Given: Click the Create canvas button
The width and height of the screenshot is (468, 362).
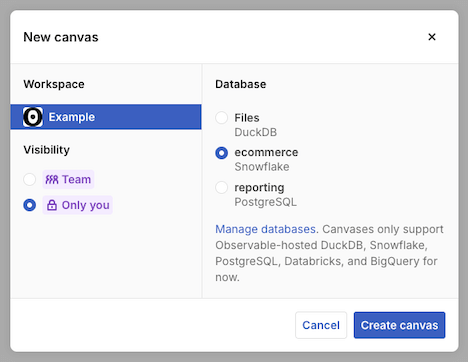Looking at the screenshot, I should coord(399,325).
